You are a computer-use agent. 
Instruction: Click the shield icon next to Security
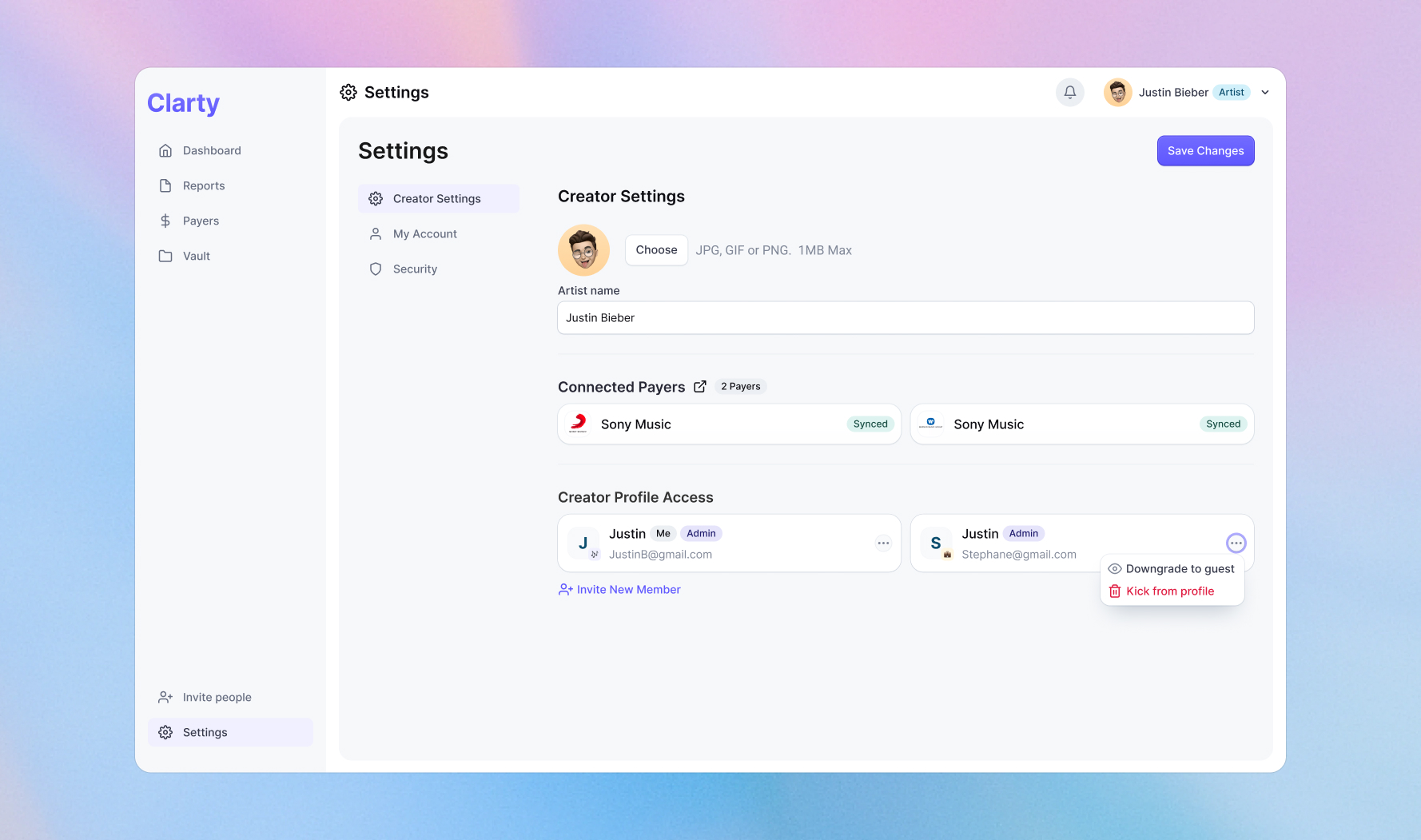376,269
